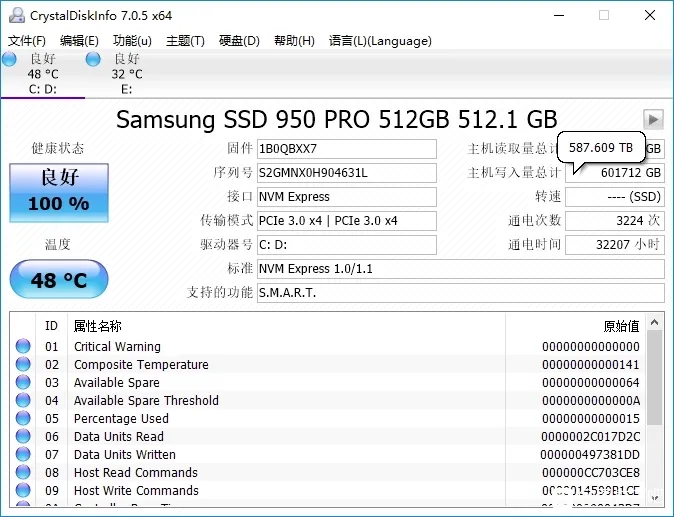The height and width of the screenshot is (517, 674).
Task: Click the status dot for Host Write Commands
Action: 23,490
